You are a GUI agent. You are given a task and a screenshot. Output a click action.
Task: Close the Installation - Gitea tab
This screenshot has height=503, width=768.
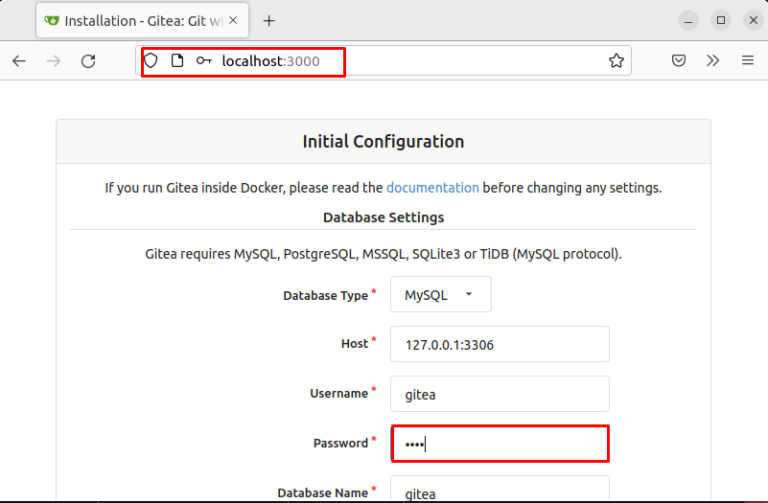233,20
